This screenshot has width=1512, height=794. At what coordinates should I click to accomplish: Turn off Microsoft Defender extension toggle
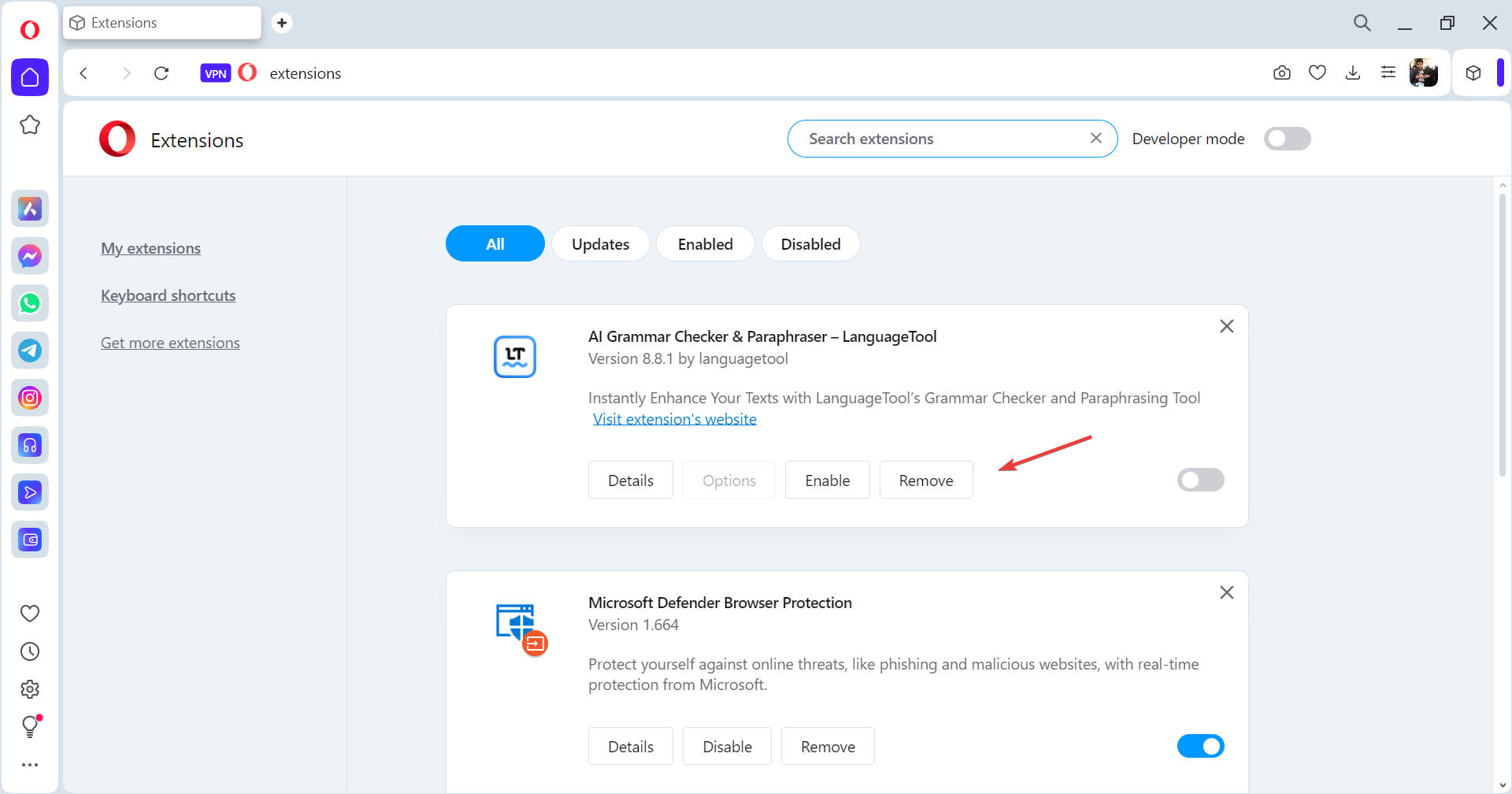pyautogui.click(x=1200, y=746)
